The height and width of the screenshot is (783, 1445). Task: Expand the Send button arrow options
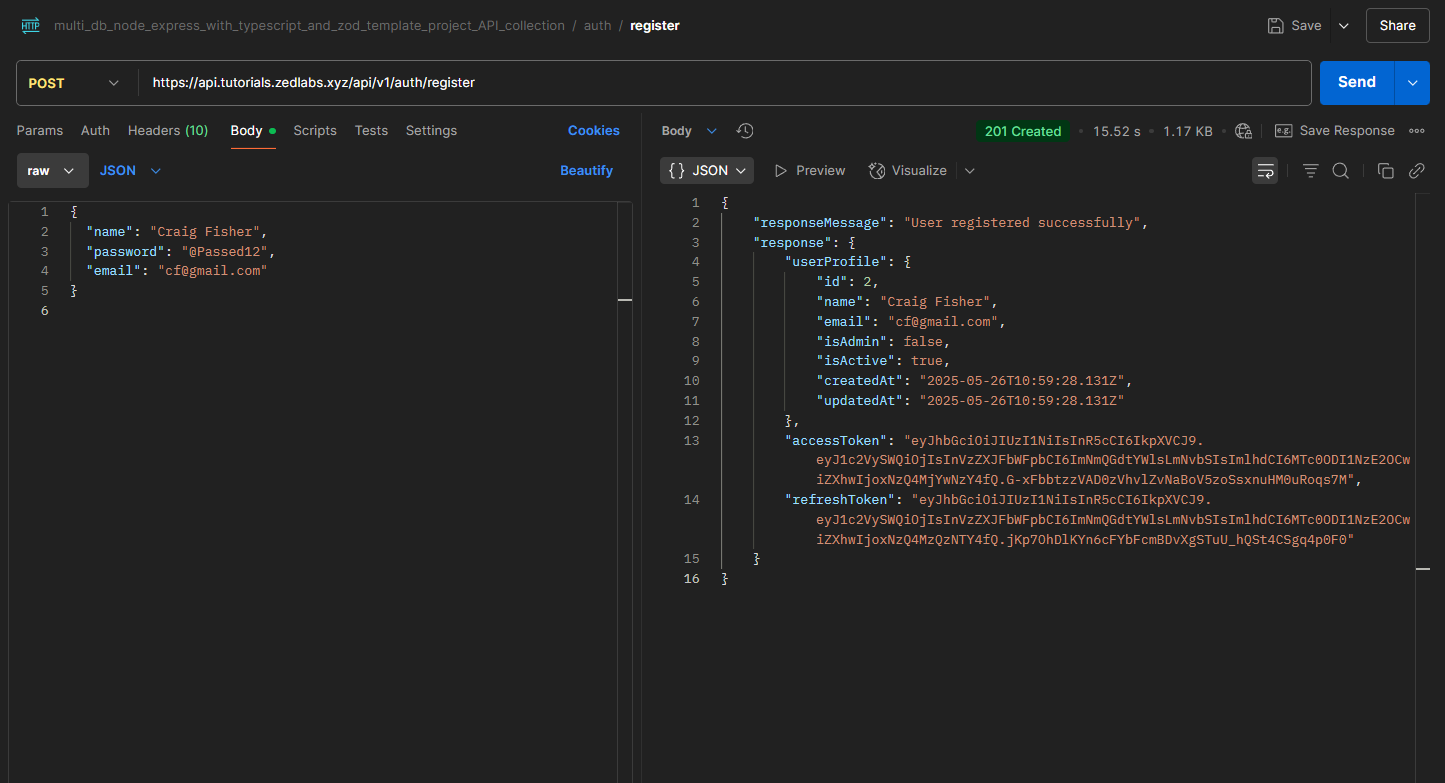click(1412, 83)
